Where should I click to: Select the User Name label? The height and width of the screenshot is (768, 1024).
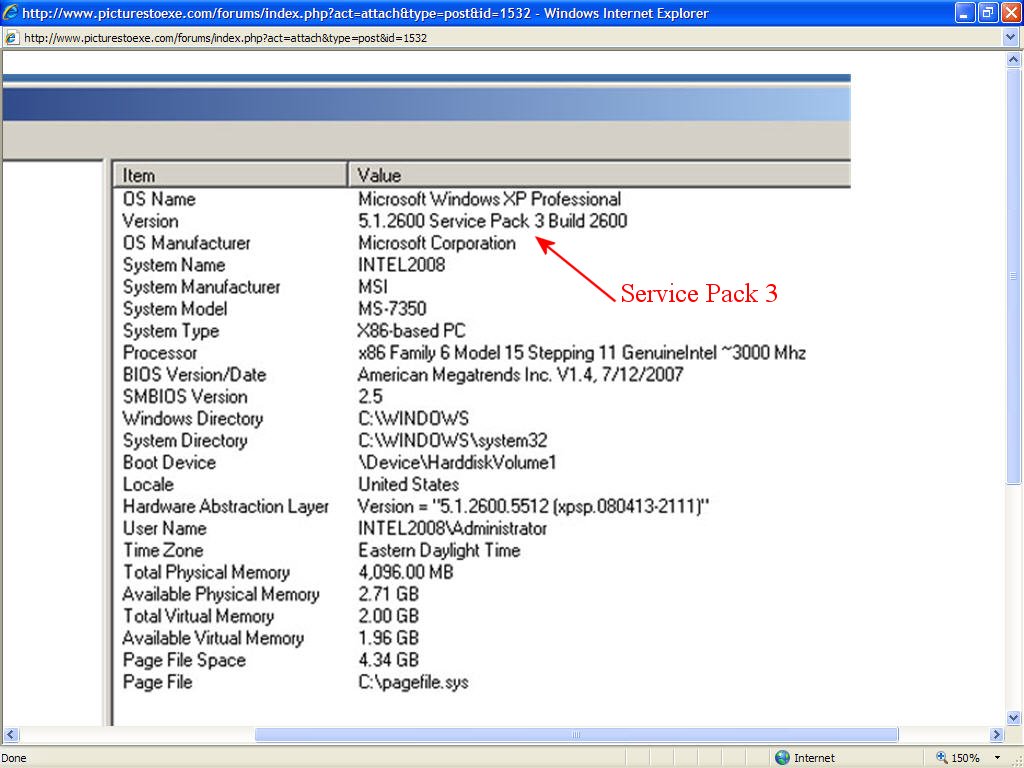pos(165,528)
